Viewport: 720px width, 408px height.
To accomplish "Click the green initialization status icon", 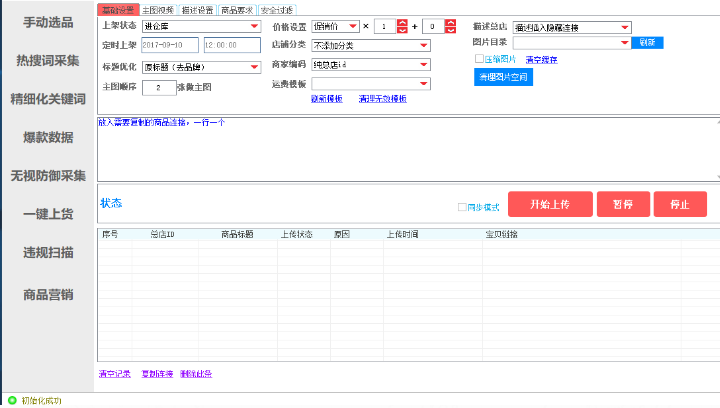I will [x=12, y=400].
